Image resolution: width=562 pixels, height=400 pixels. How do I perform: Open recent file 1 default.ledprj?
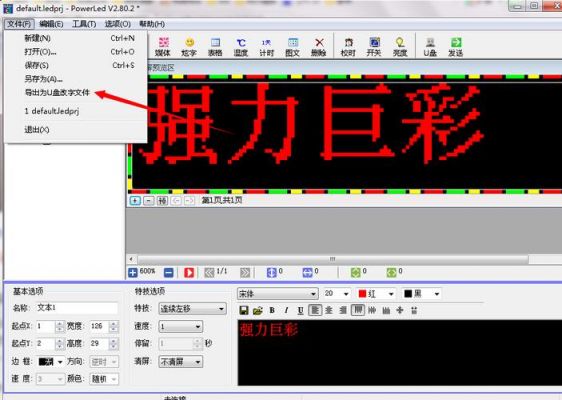tap(75, 111)
